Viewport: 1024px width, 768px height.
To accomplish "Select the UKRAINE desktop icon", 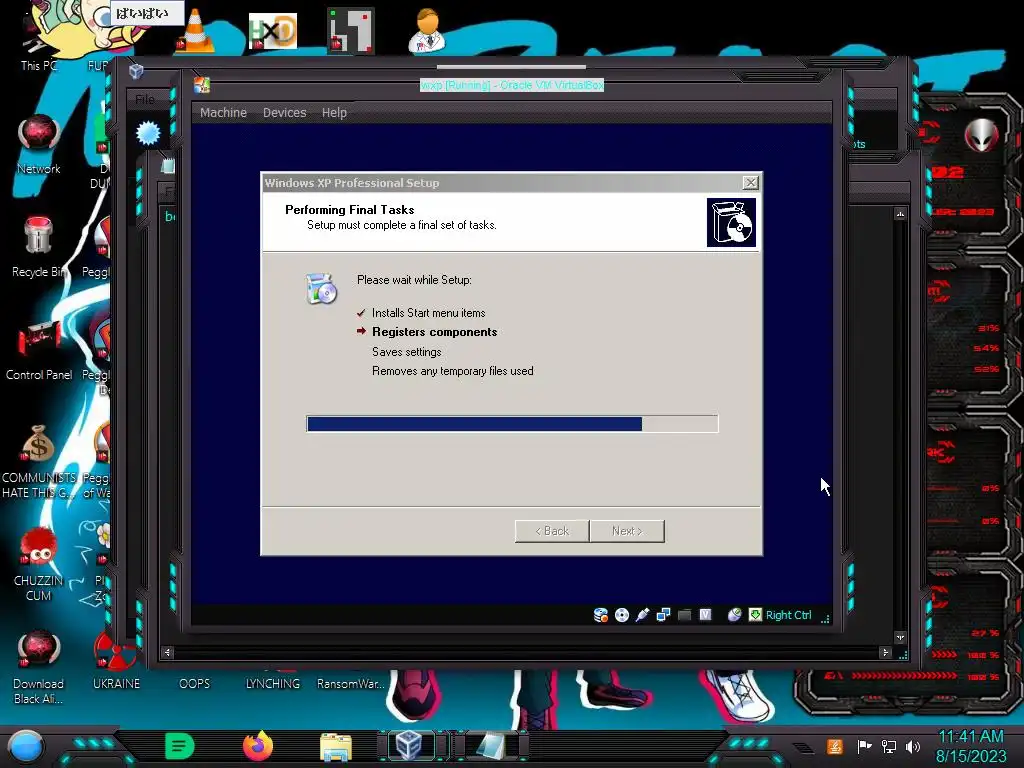I will point(116,661).
